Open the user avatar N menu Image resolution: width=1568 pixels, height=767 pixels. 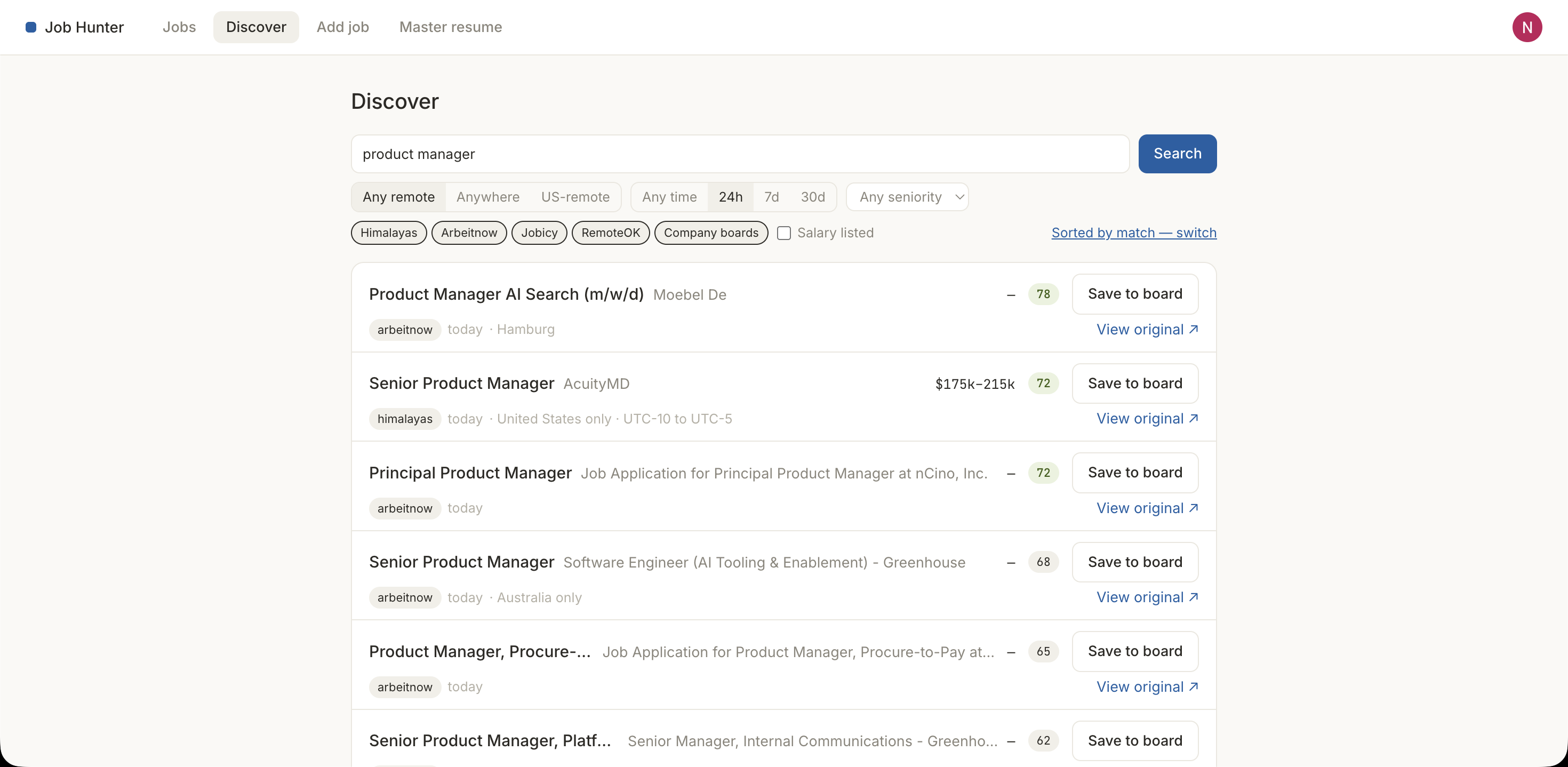click(1526, 27)
